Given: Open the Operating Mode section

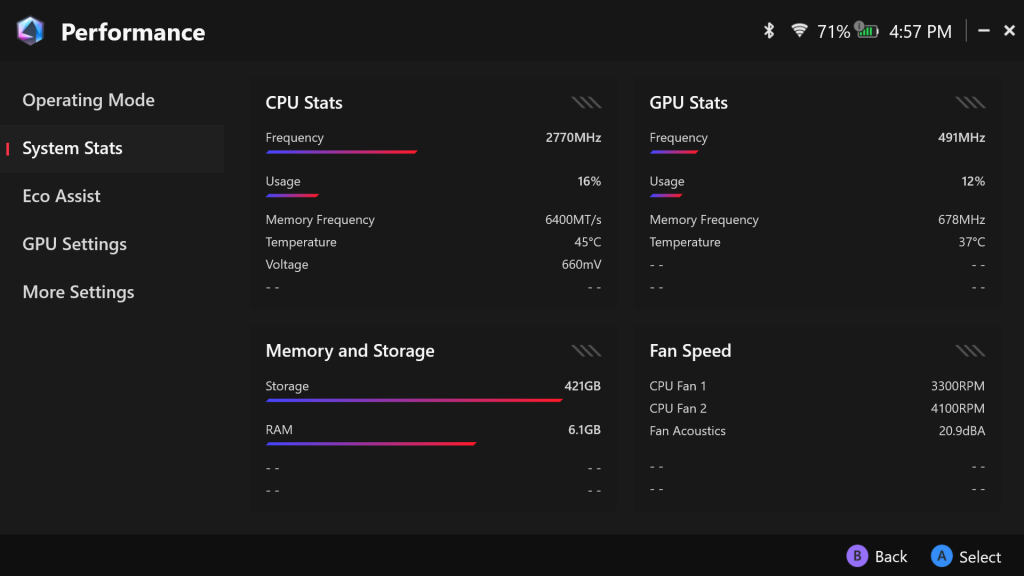Looking at the screenshot, I should (x=88, y=100).
